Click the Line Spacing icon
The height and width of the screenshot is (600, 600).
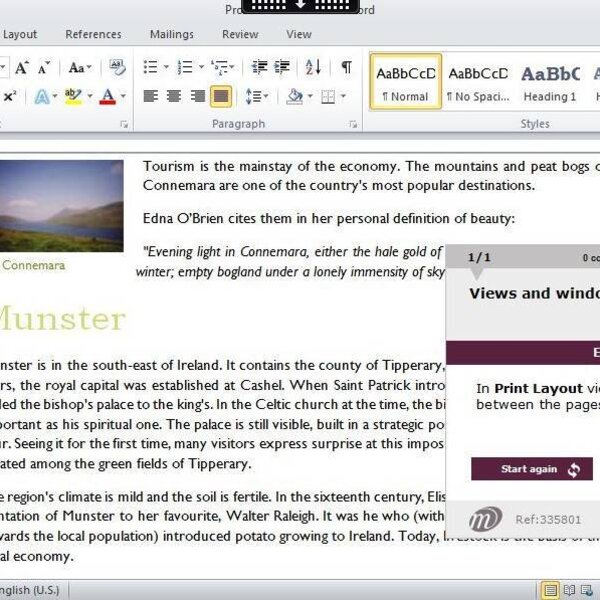pyautogui.click(x=253, y=96)
